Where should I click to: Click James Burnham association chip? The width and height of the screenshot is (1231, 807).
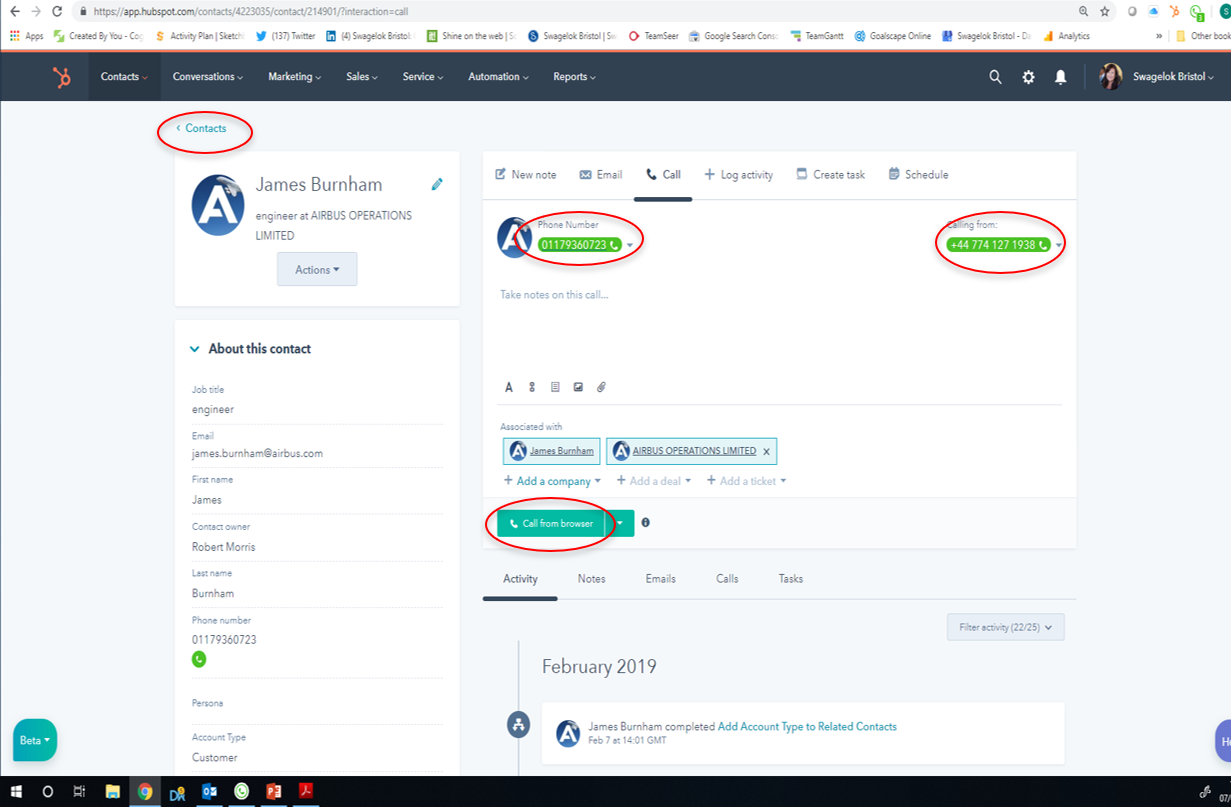[552, 451]
